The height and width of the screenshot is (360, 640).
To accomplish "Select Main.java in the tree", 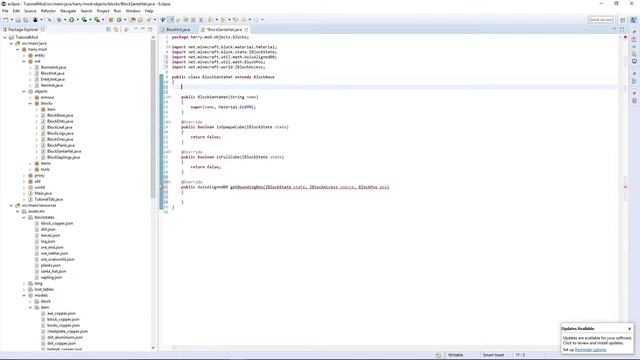I will click(x=43, y=193).
